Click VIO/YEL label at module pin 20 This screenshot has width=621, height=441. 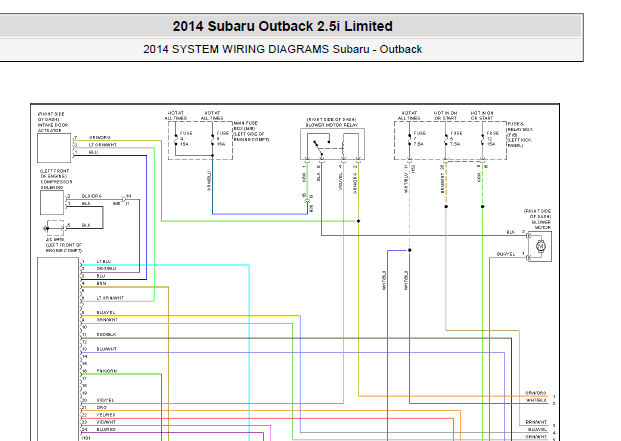(105, 400)
